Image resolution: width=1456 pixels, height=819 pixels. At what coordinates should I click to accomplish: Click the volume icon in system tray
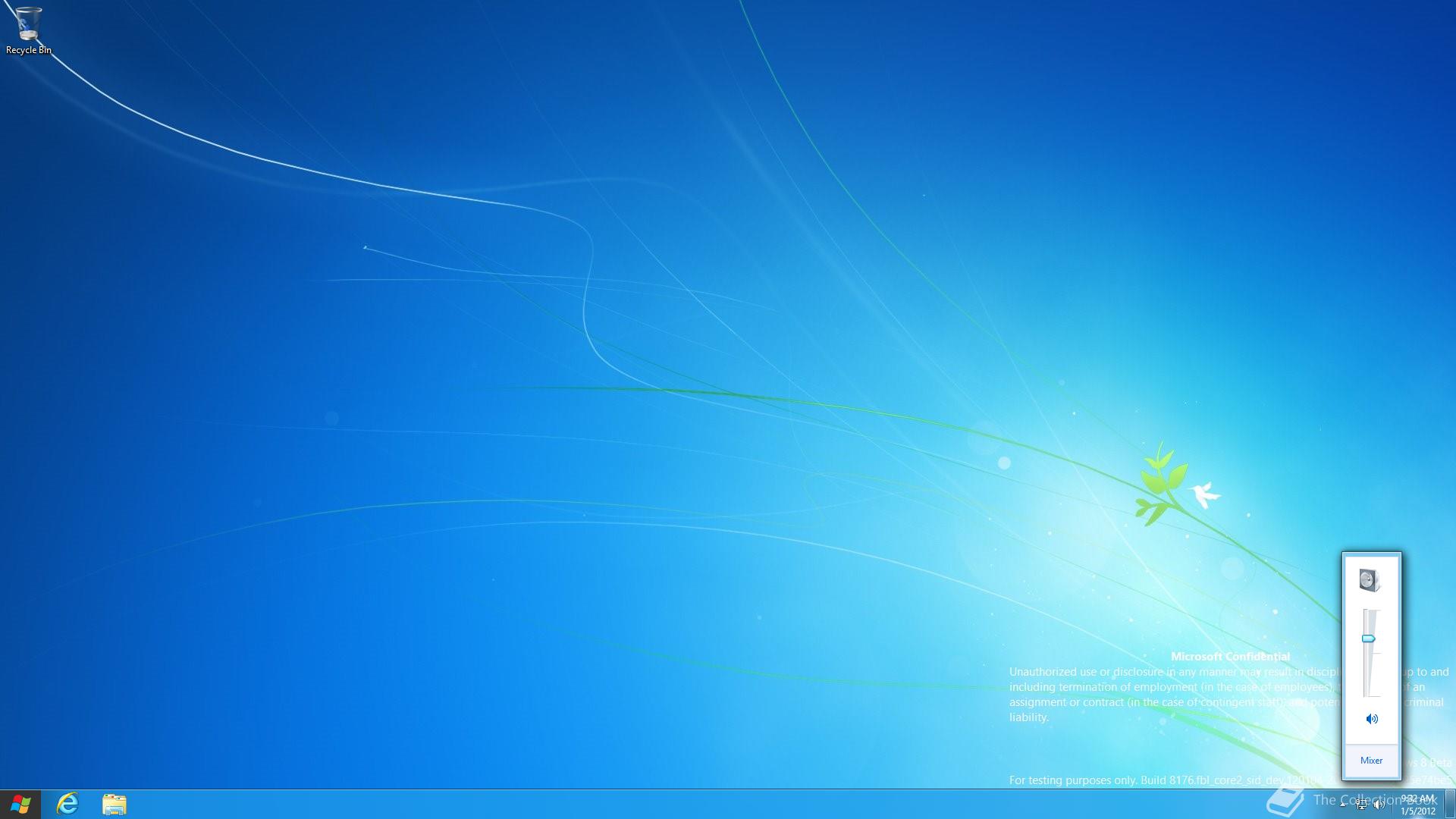point(1379,805)
